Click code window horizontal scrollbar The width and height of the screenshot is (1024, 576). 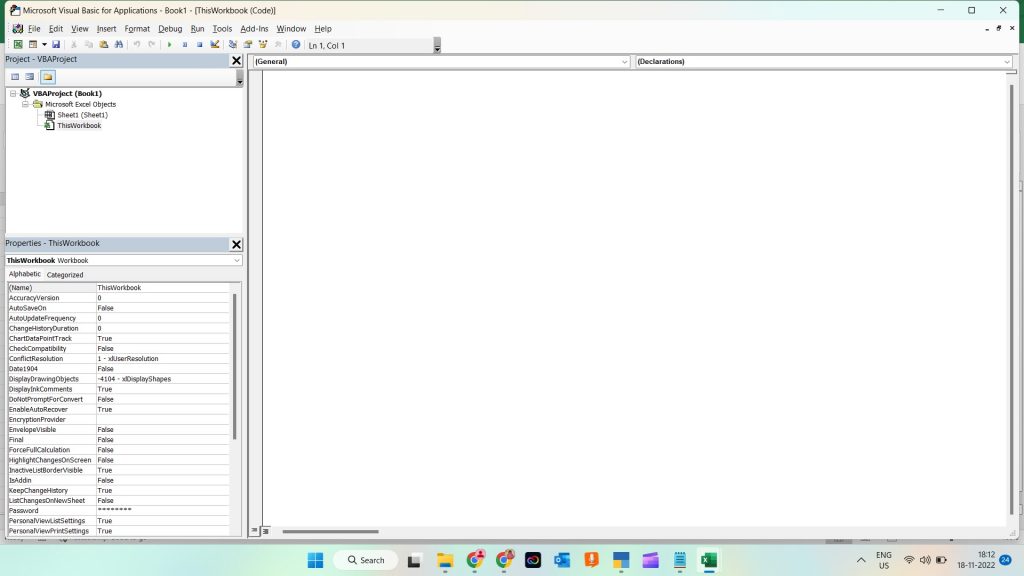[330, 532]
